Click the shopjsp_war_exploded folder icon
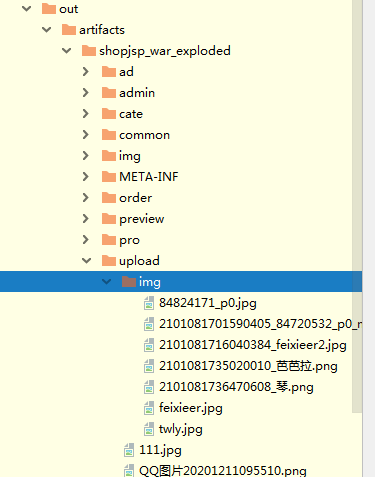Image resolution: width=375 pixels, height=477 pixels. click(x=89, y=51)
